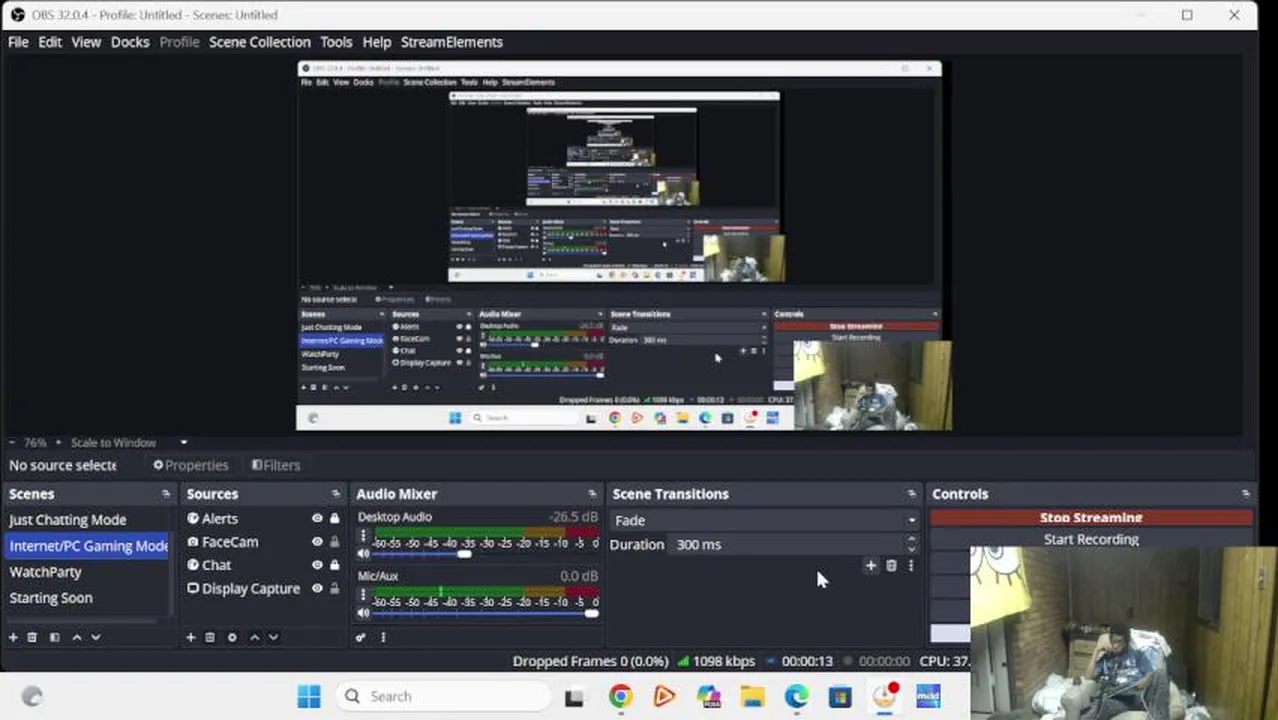Open advanced audio properties in Audio Mixer toolbar

click(361, 637)
